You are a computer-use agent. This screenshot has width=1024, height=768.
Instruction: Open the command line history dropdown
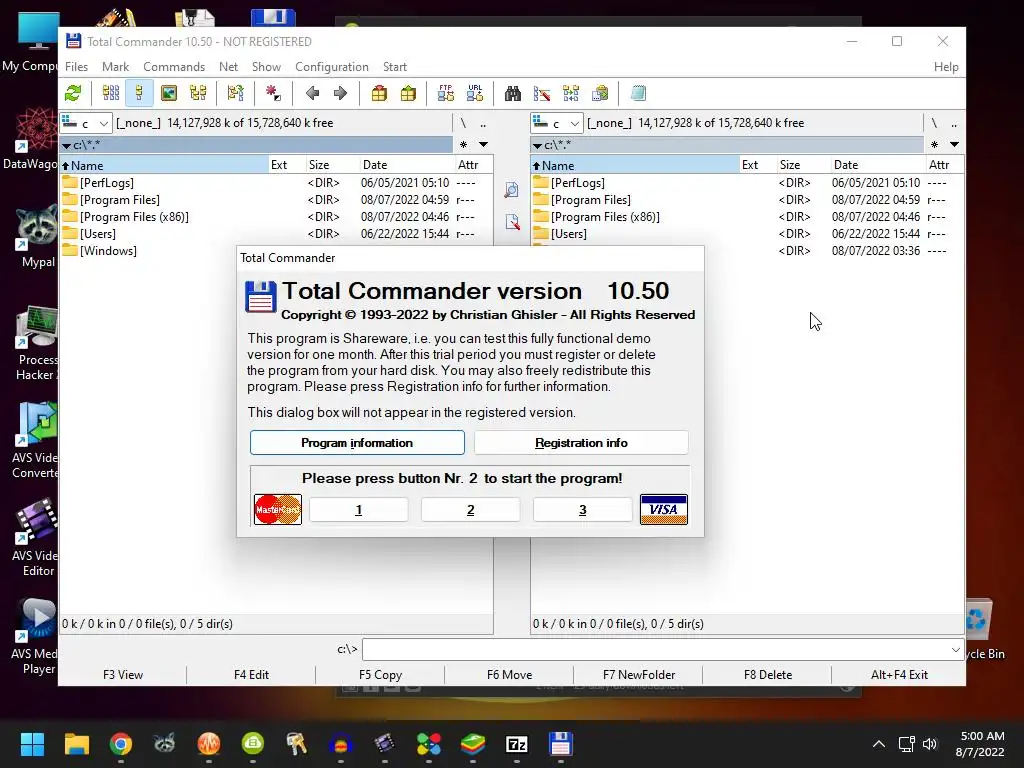click(x=955, y=650)
